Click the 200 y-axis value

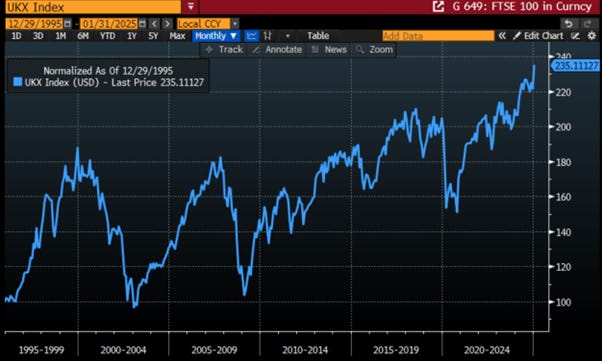(563, 127)
